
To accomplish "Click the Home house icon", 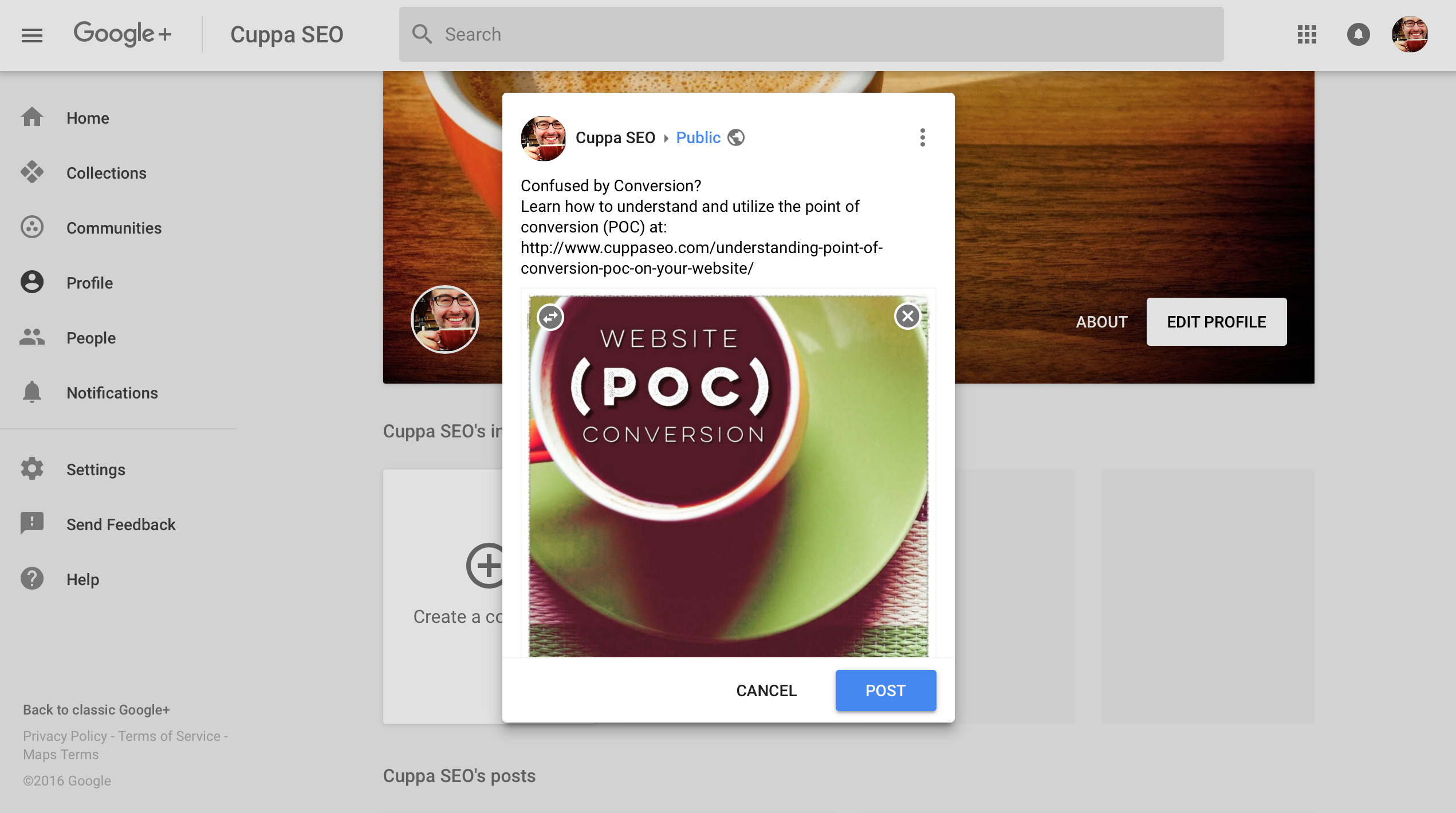I will [x=32, y=117].
